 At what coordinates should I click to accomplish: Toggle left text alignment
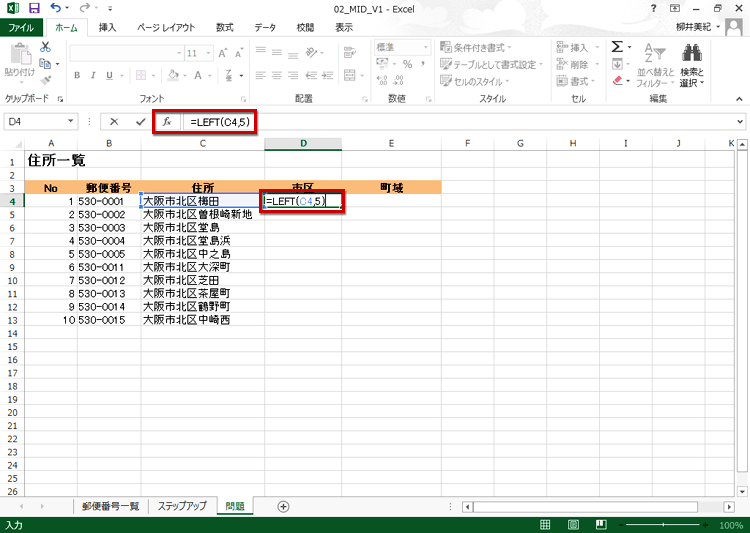tap(260, 75)
